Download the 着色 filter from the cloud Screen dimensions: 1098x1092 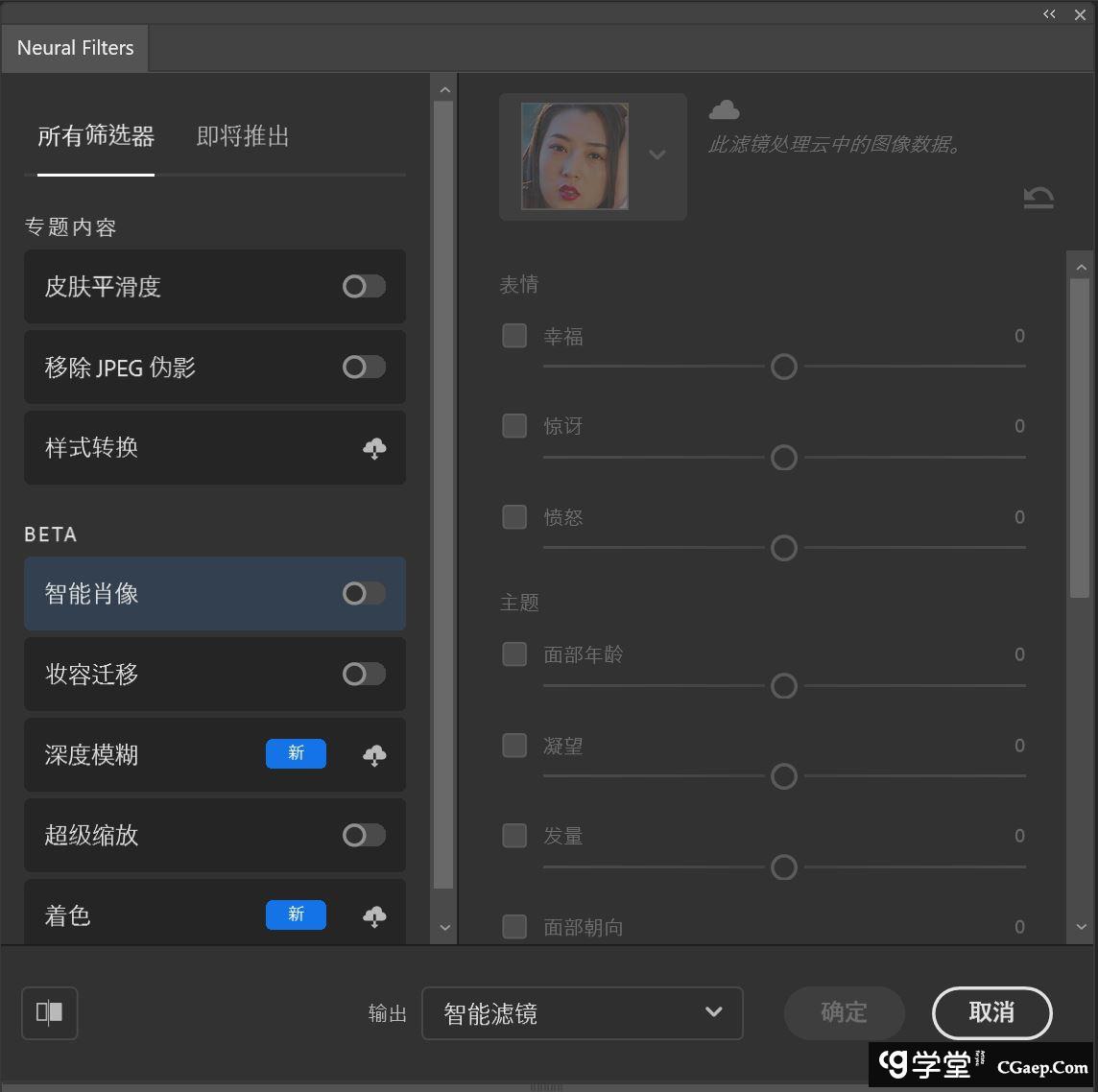pyautogui.click(x=374, y=915)
